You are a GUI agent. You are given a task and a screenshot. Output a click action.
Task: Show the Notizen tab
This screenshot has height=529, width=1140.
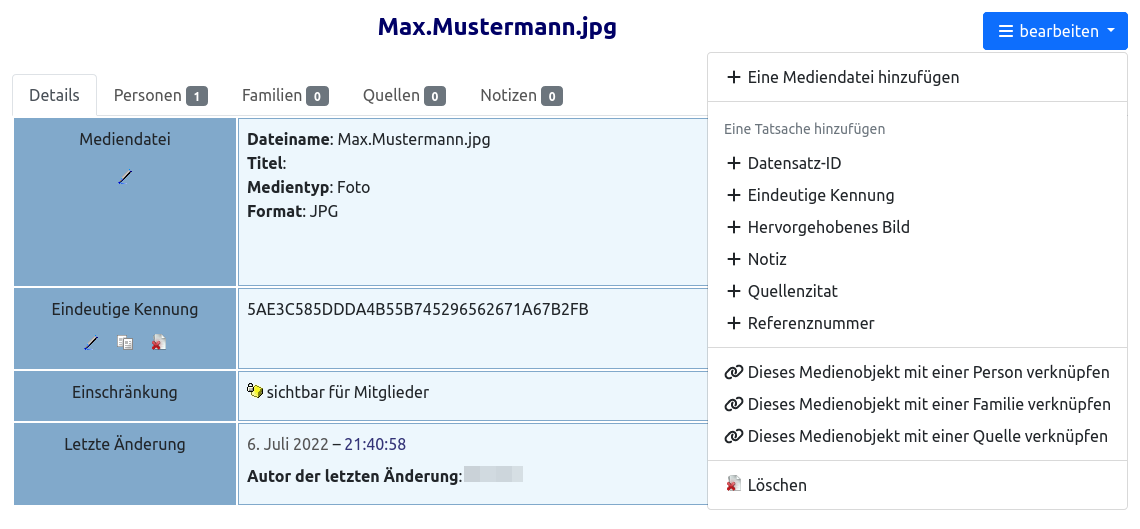521,95
